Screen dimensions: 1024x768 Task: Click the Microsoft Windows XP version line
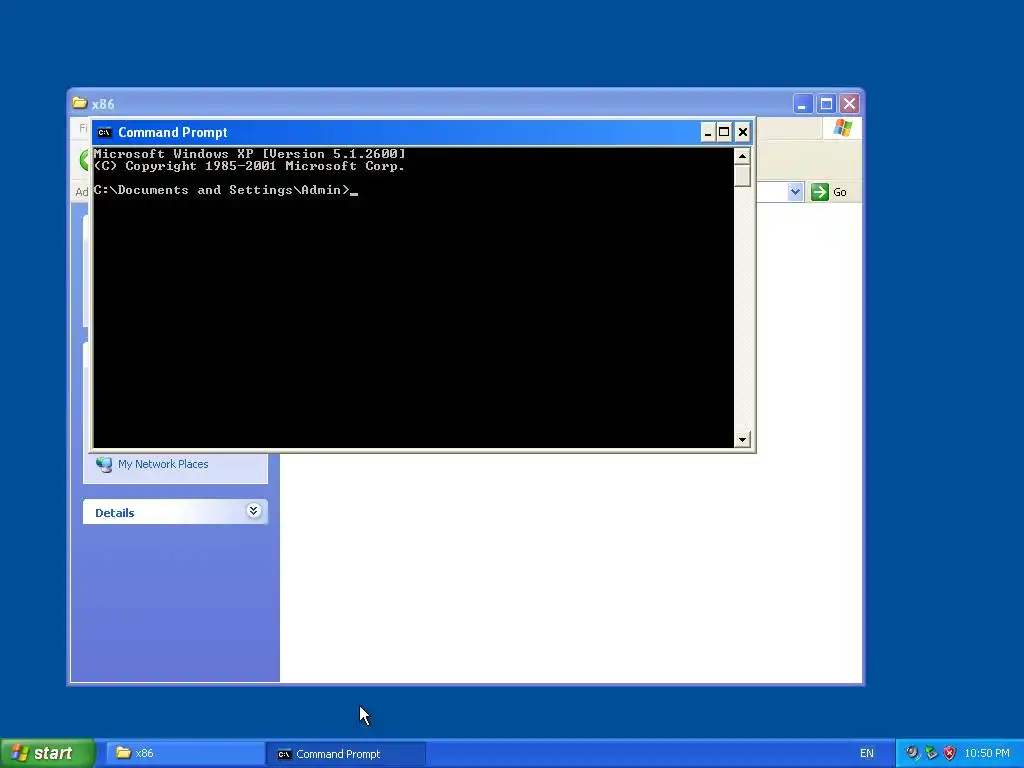click(249, 154)
